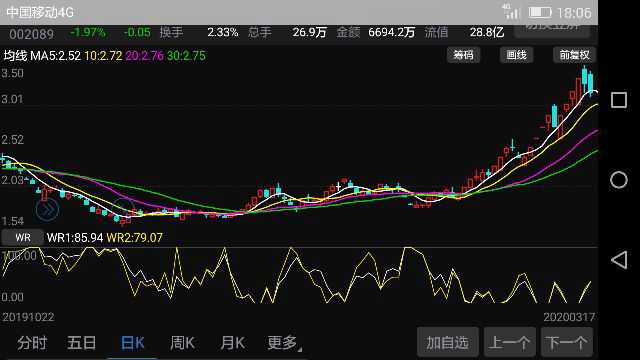
Task: Toggle the 筹码 chip distribution view
Action: 463,55
